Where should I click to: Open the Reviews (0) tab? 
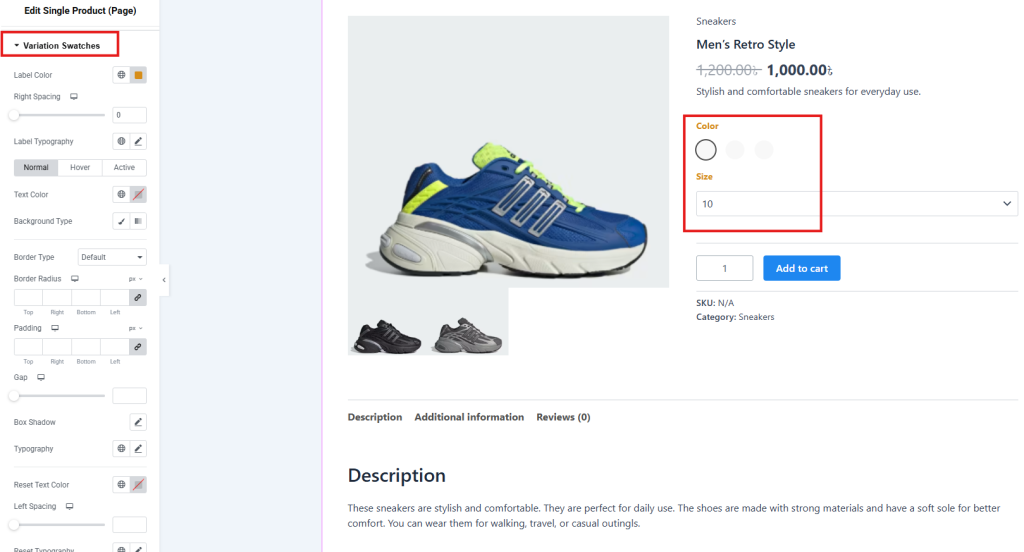(x=563, y=417)
